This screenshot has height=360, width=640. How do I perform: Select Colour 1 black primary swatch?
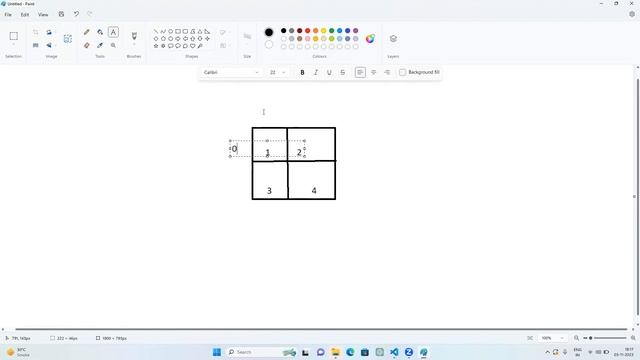[269, 32]
